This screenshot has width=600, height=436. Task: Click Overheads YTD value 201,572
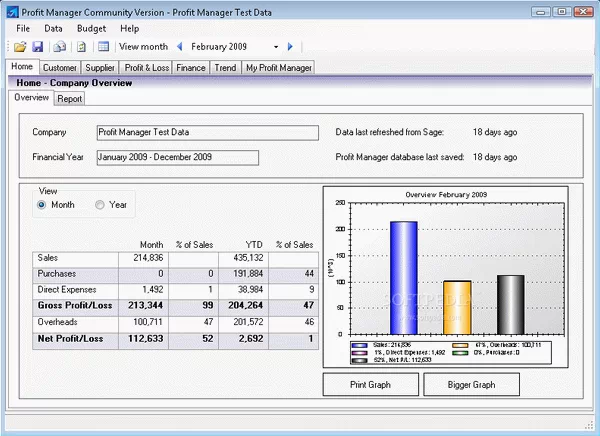coord(248,322)
